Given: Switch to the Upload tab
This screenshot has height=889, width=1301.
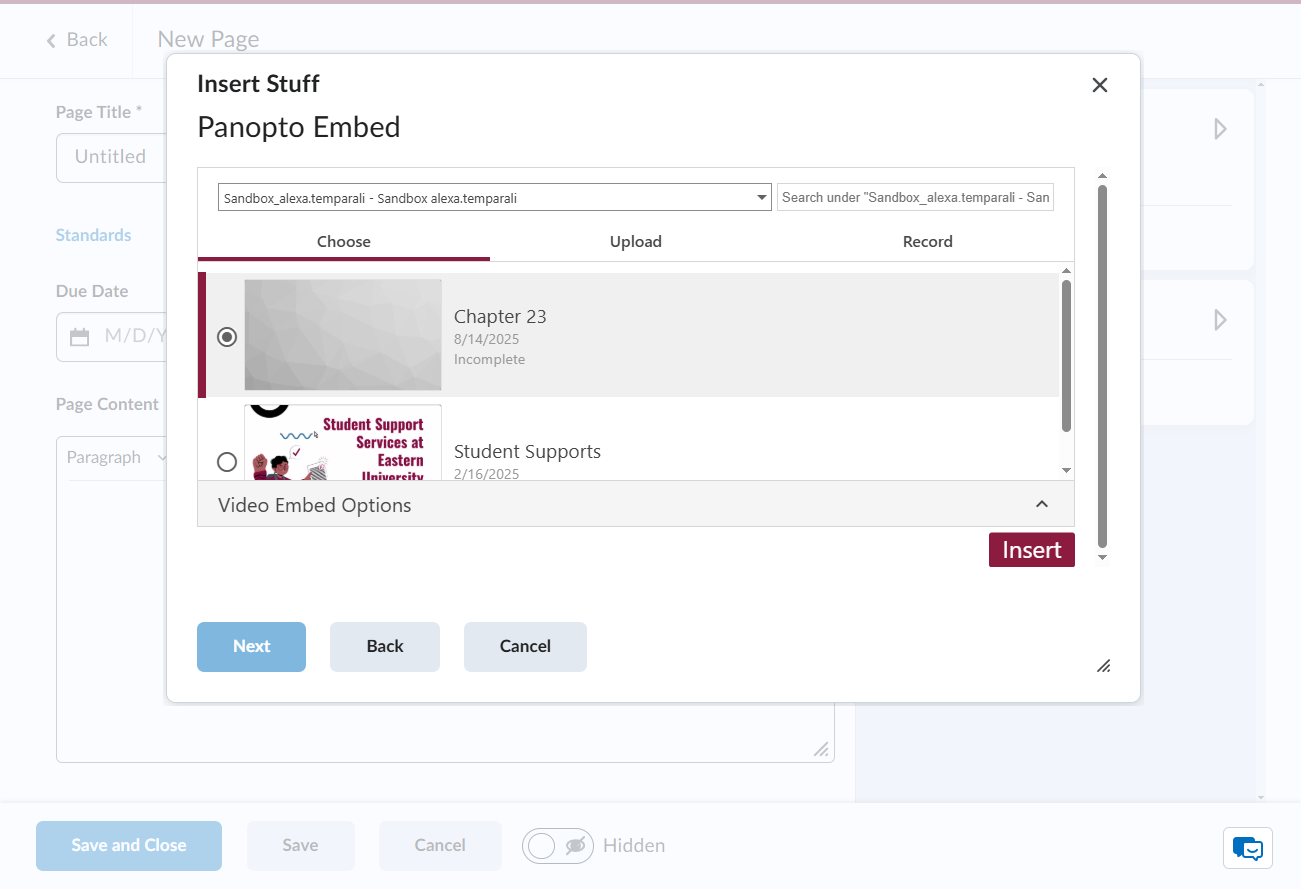Looking at the screenshot, I should 636,241.
